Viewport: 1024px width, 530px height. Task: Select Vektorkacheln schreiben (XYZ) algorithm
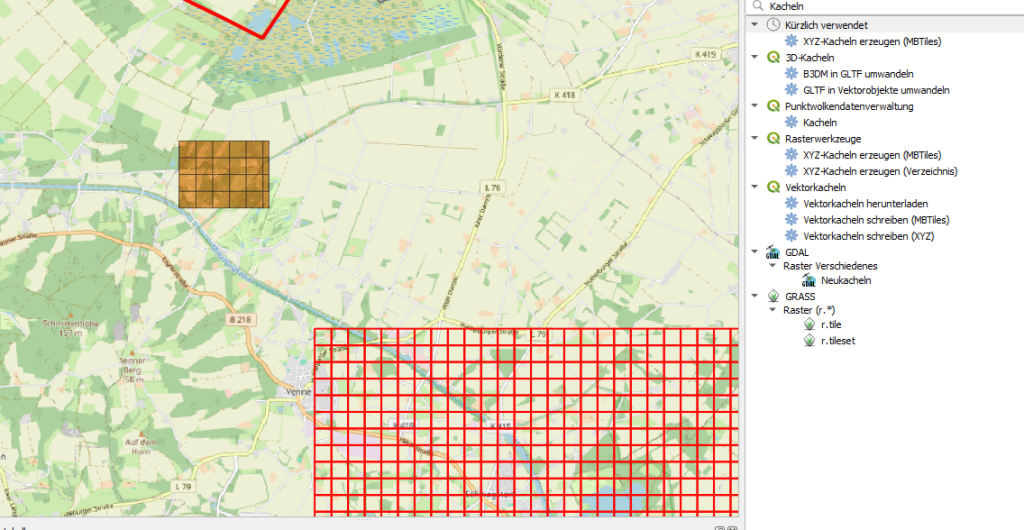(867, 236)
